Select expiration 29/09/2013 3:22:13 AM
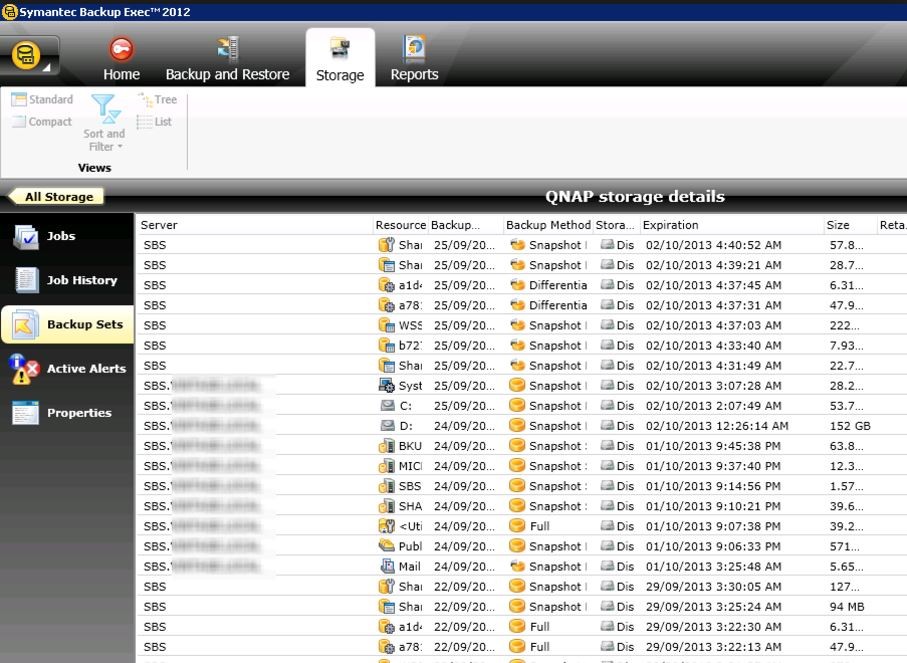The height and width of the screenshot is (663, 907). pyautogui.click(x=713, y=647)
